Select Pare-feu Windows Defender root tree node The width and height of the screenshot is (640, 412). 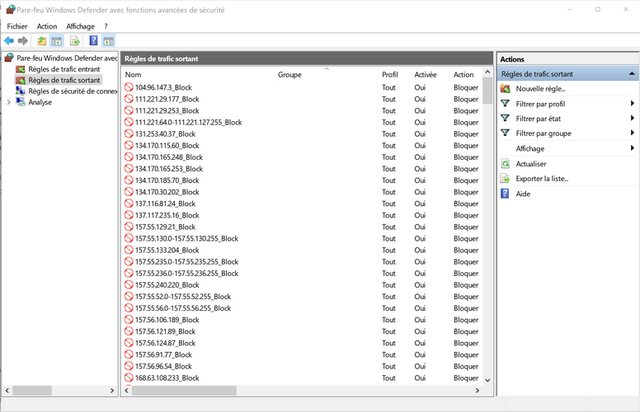click(67, 58)
